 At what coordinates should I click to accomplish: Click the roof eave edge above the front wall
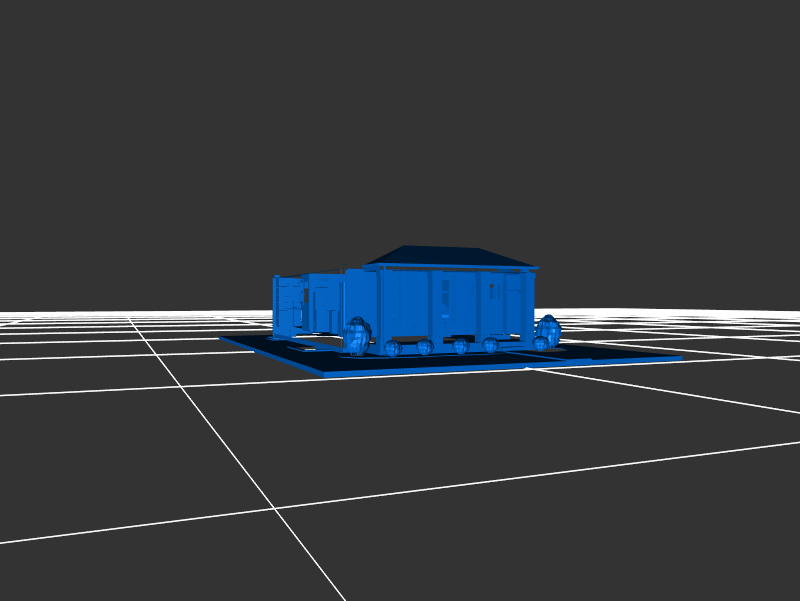coord(450,268)
